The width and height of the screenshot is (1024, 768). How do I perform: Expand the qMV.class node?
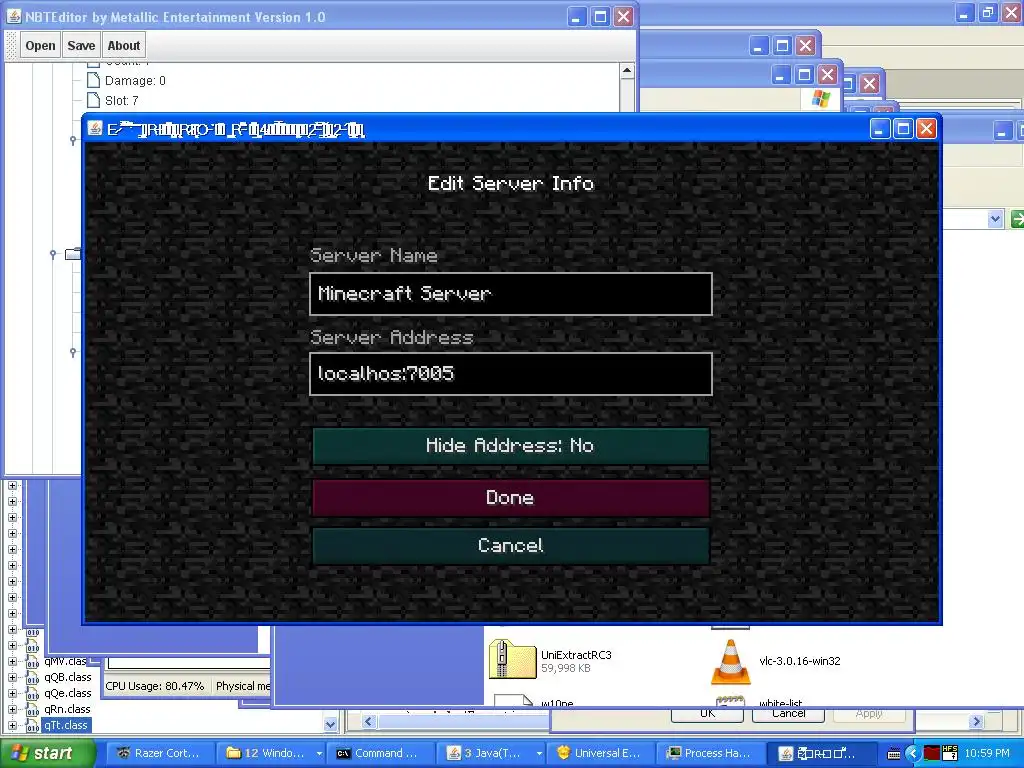tap(12, 662)
